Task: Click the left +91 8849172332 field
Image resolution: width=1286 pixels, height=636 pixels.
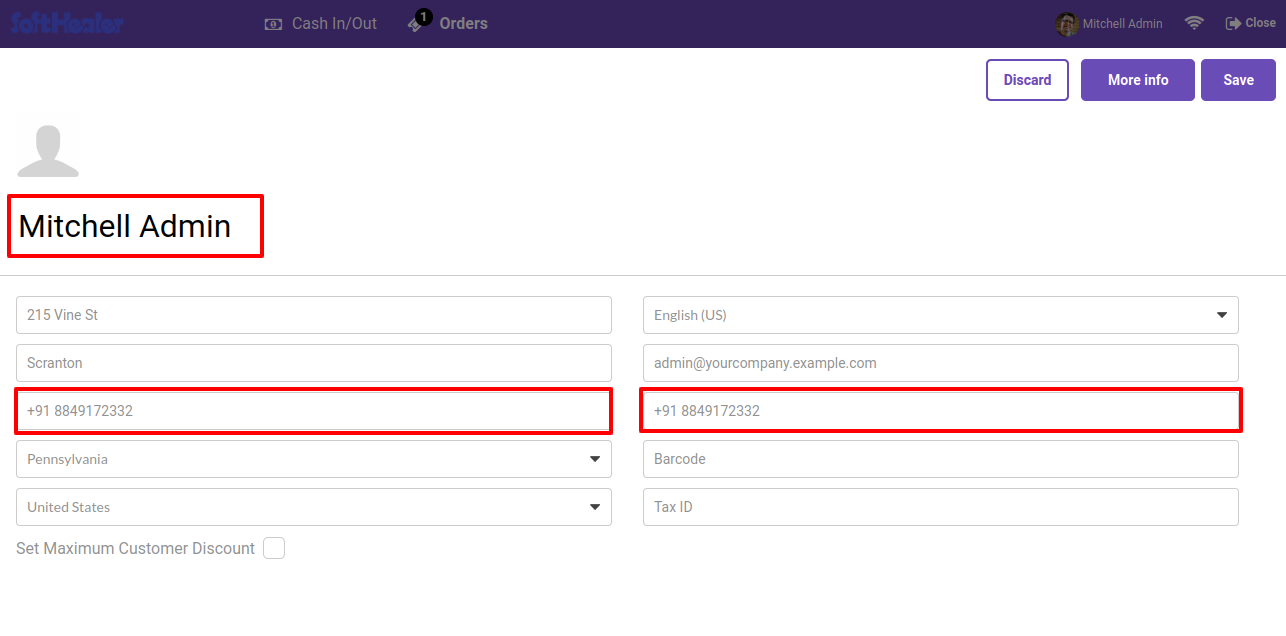Action: point(314,411)
